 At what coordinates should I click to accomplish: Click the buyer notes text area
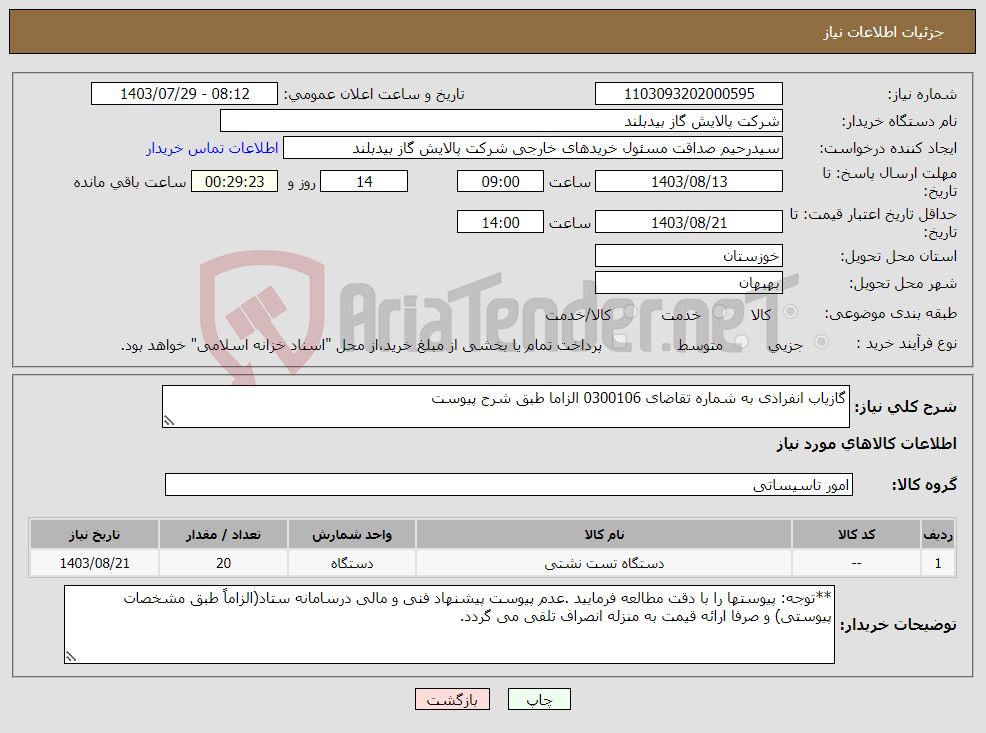(x=449, y=624)
